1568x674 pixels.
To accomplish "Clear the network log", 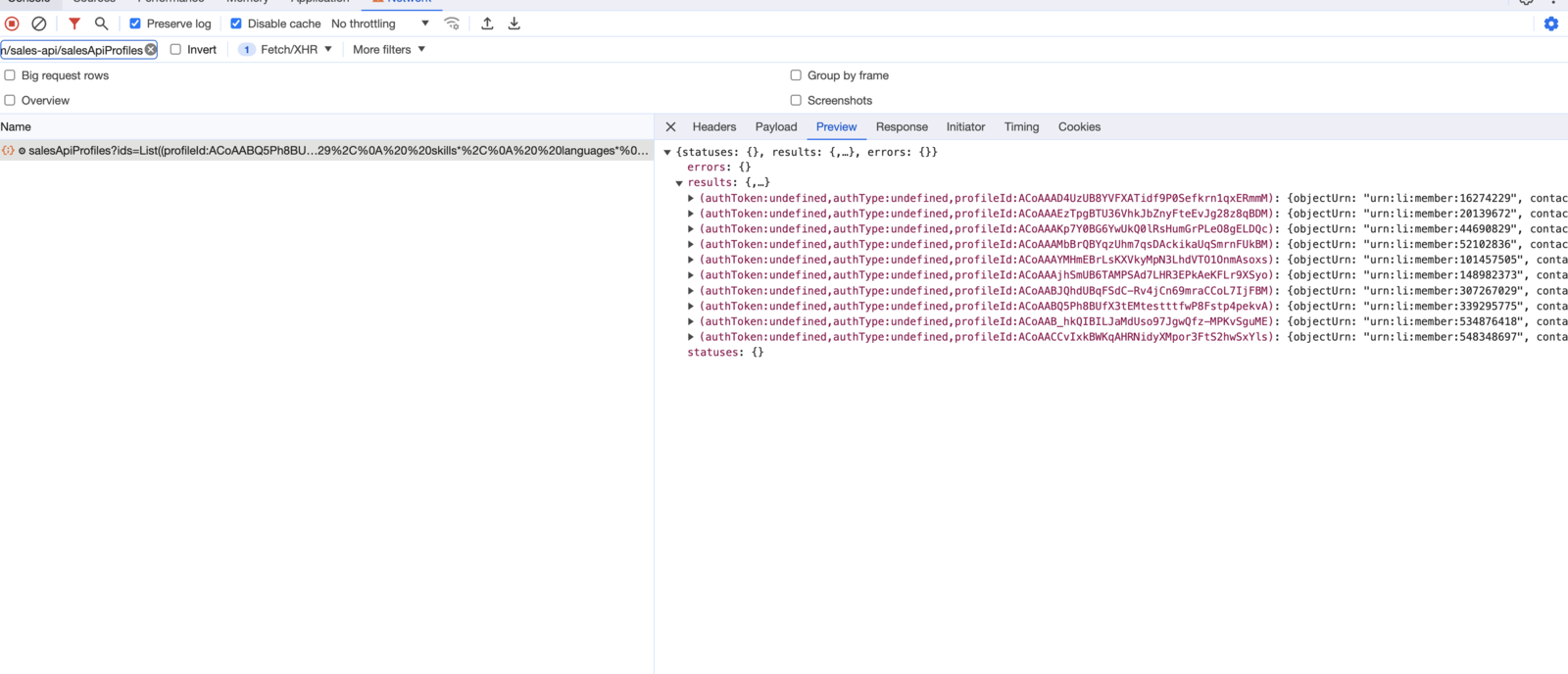I will tap(39, 24).
